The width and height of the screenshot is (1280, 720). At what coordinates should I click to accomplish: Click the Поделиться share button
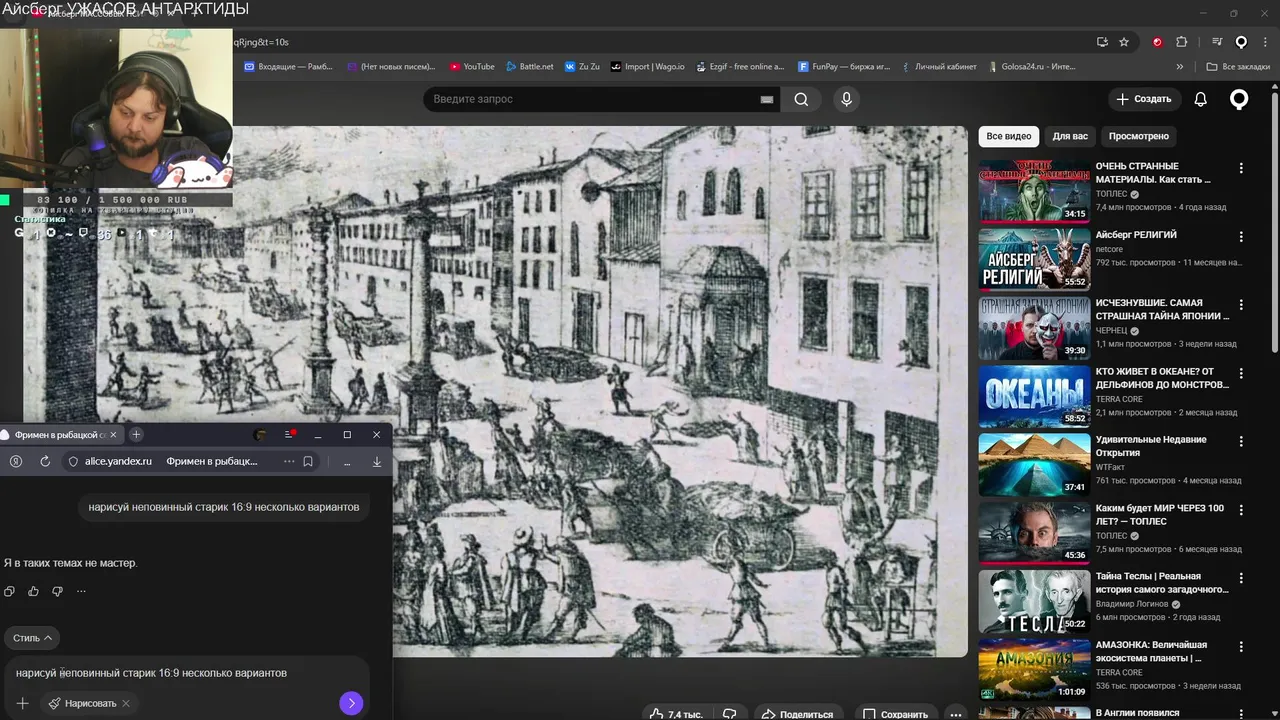click(x=797, y=714)
